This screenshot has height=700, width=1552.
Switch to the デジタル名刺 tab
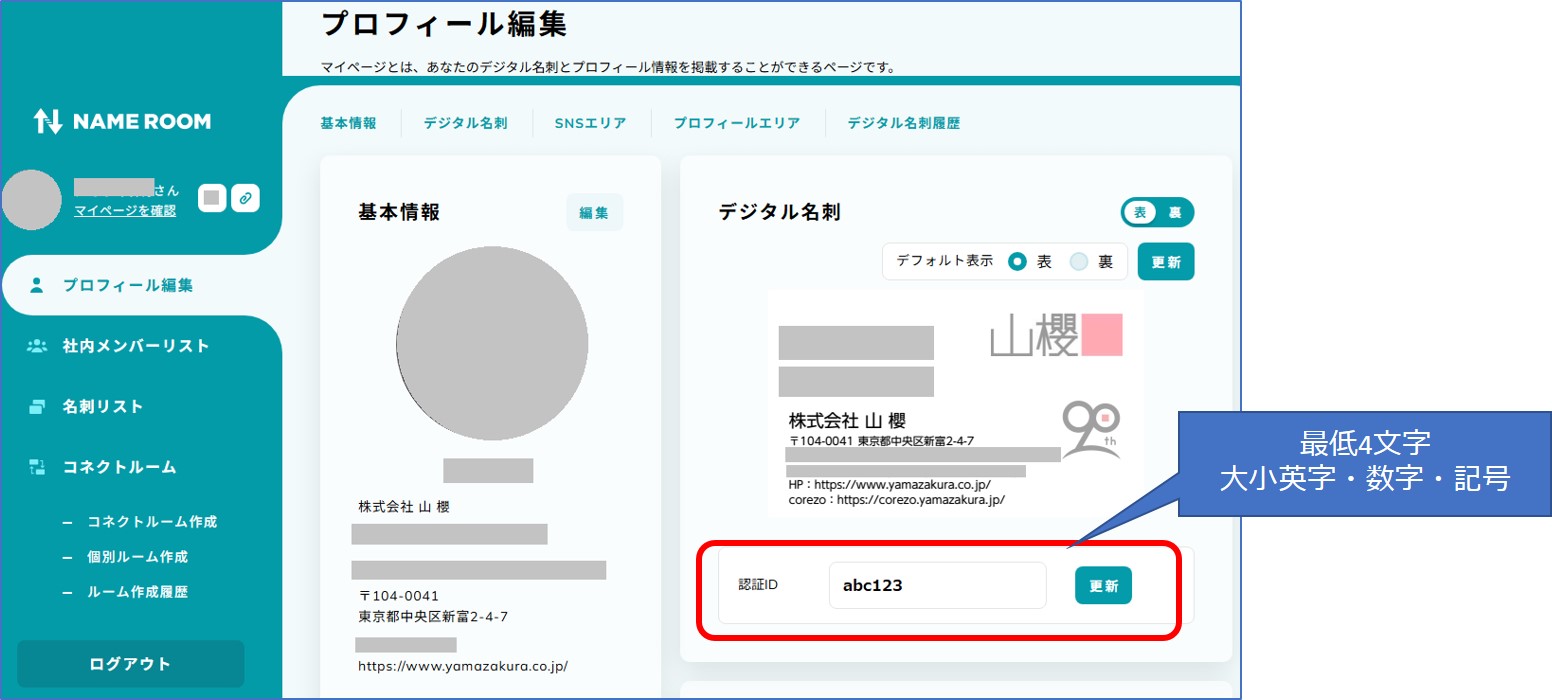point(465,124)
